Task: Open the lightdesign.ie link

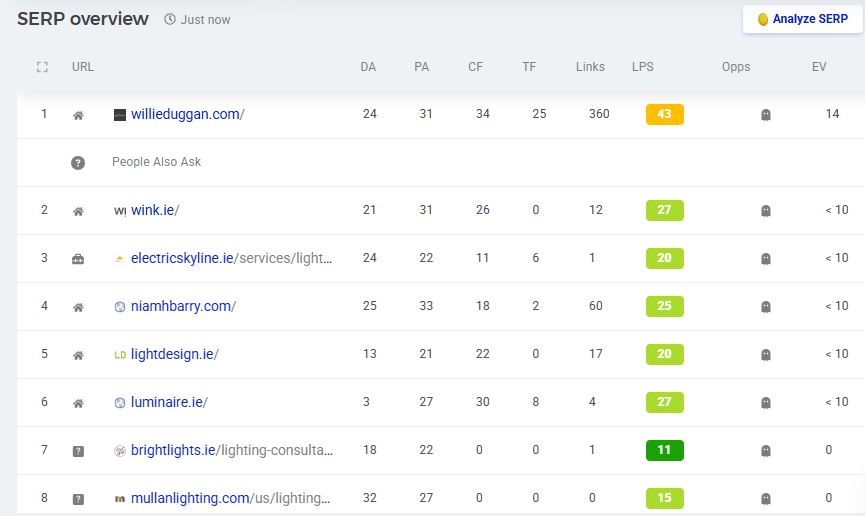Action: pos(174,354)
